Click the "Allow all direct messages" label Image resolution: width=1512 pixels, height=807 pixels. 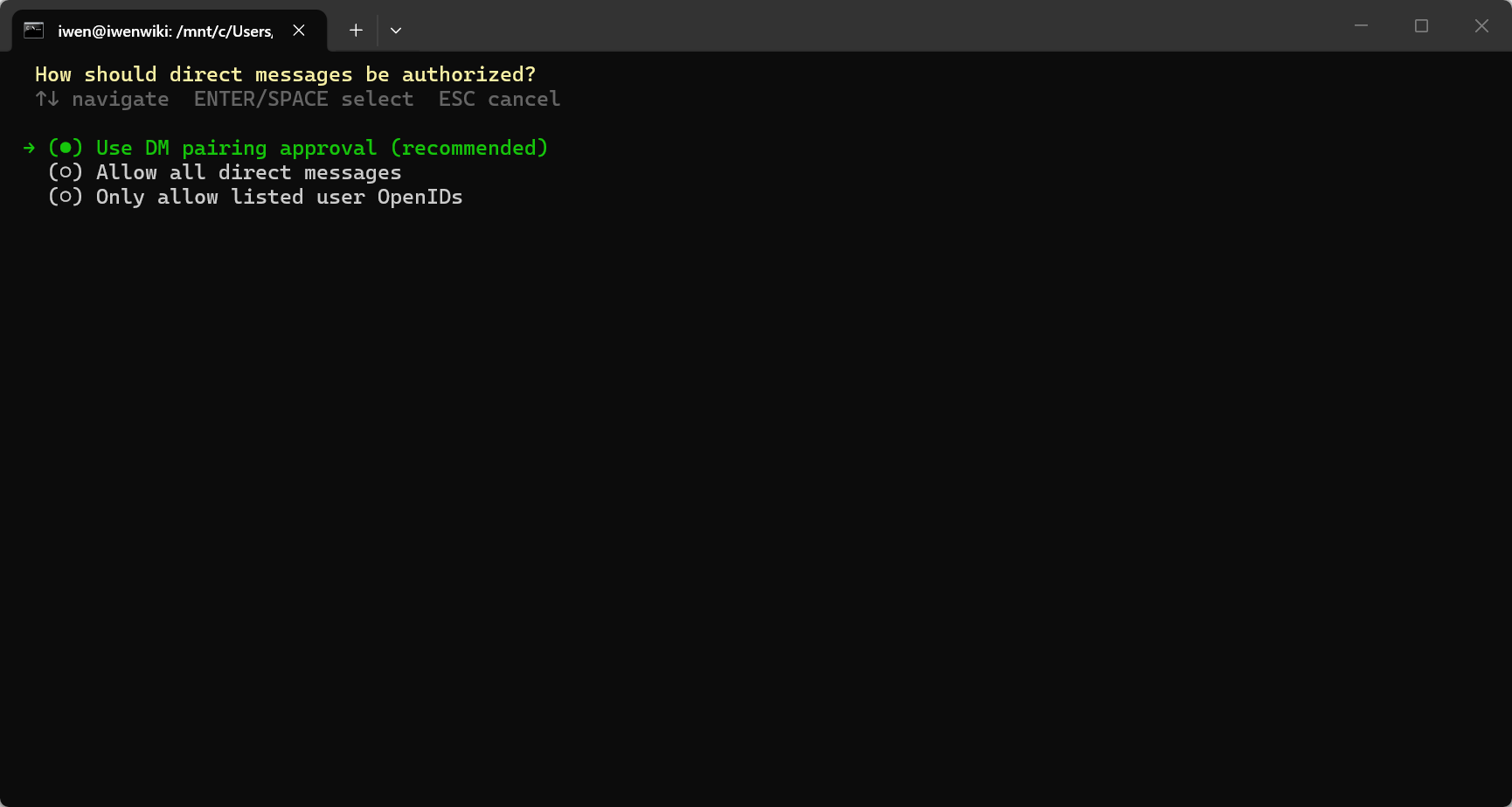click(x=249, y=172)
